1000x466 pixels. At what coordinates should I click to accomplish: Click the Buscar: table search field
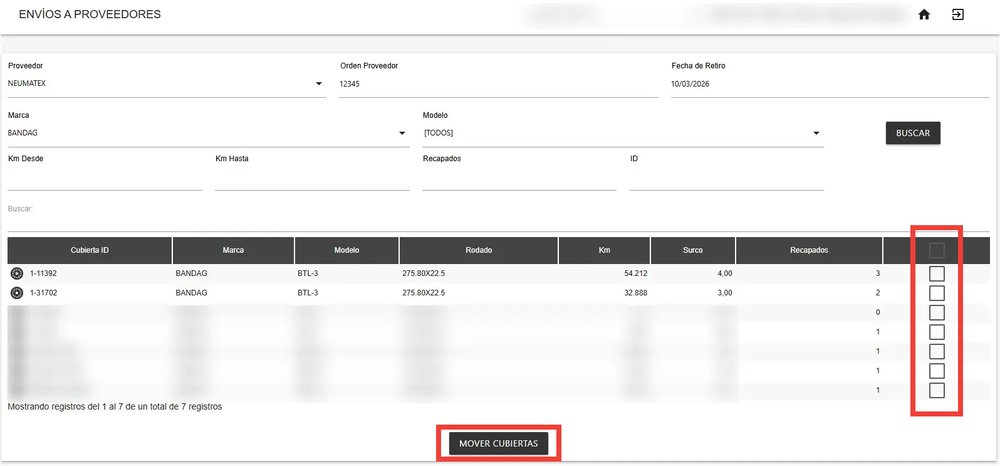[x=498, y=221]
